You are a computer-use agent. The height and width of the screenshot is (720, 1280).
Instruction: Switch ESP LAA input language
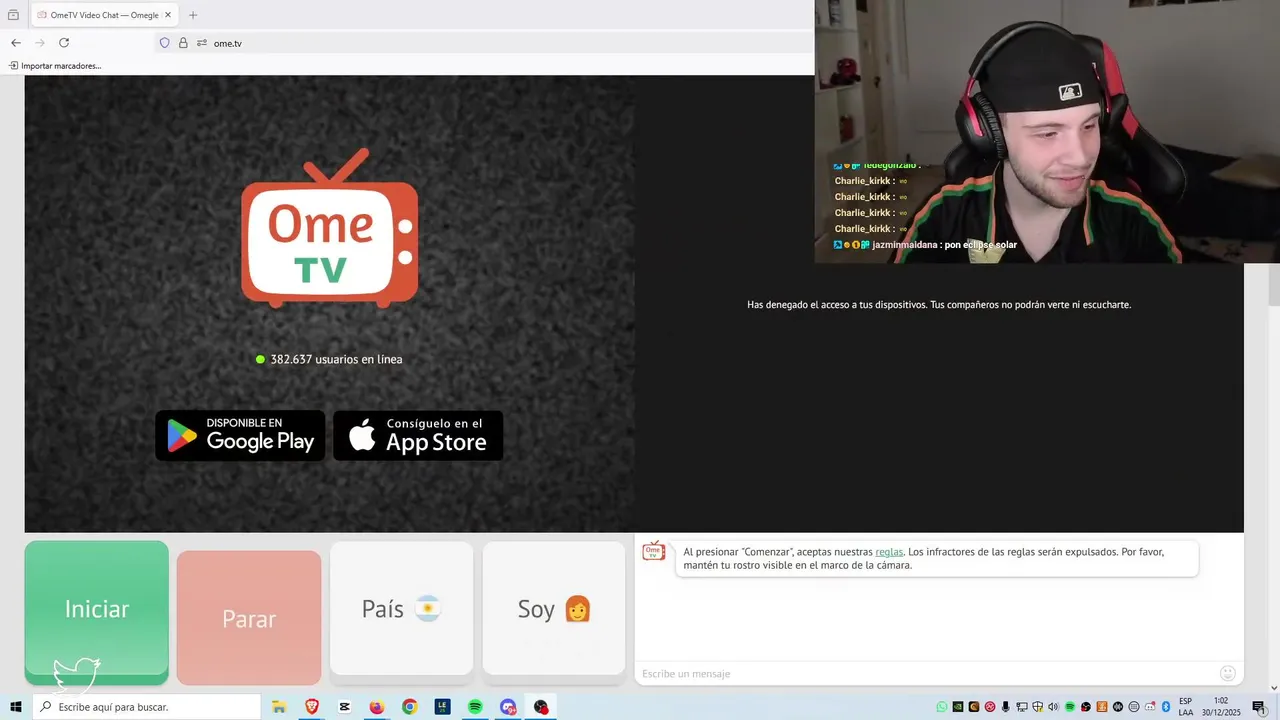coord(1186,707)
